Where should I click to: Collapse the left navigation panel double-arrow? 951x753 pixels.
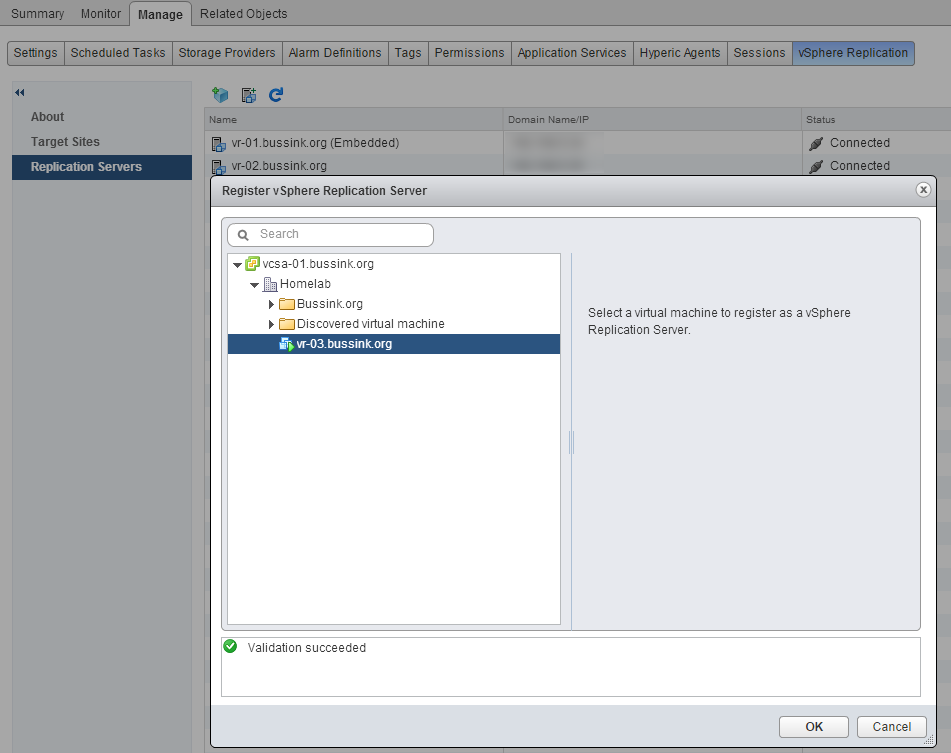(20, 92)
